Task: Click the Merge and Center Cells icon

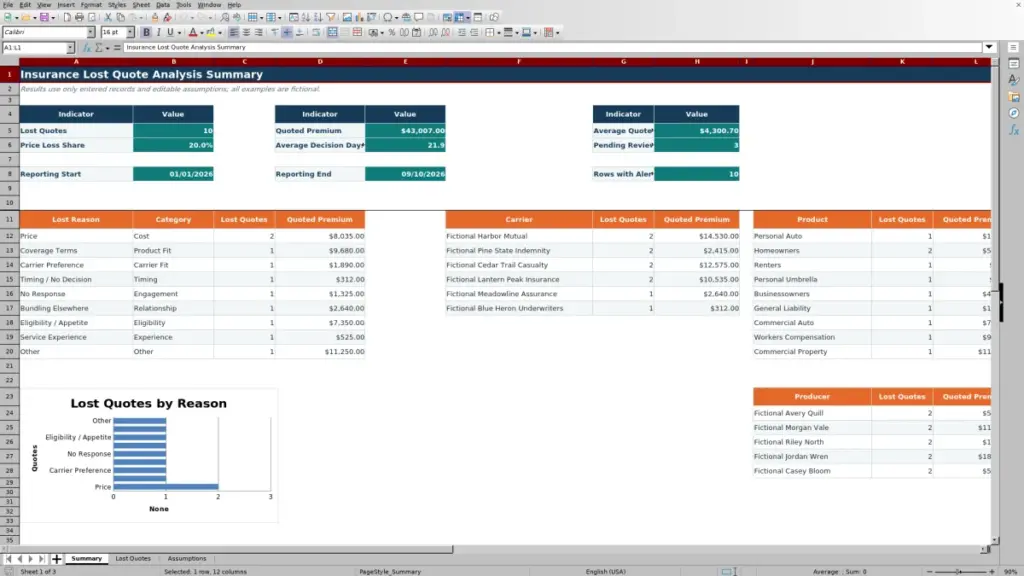Action: pos(332,33)
